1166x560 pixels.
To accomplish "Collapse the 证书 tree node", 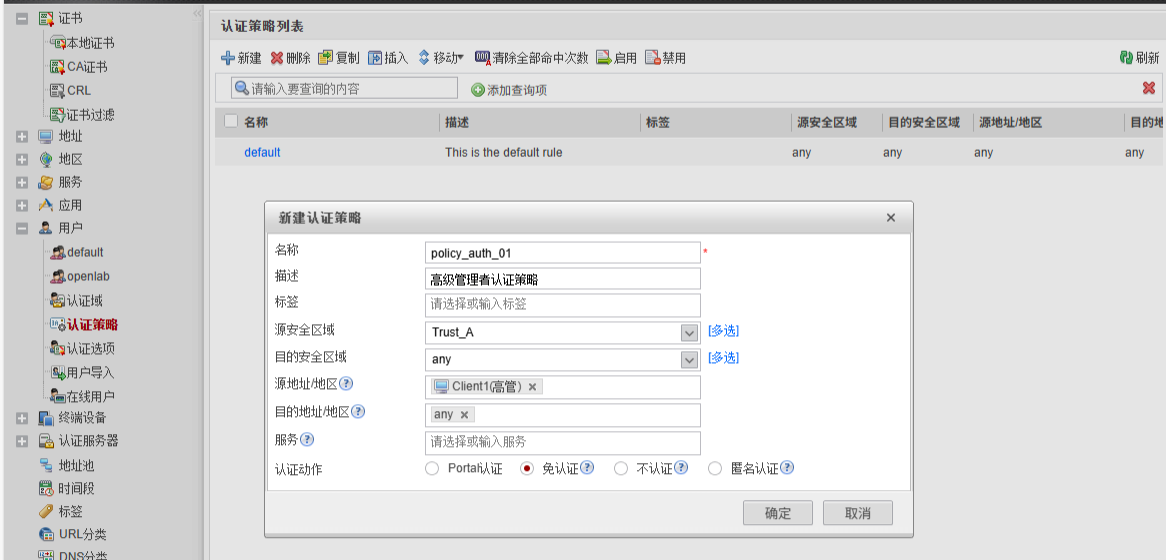I will pos(22,19).
